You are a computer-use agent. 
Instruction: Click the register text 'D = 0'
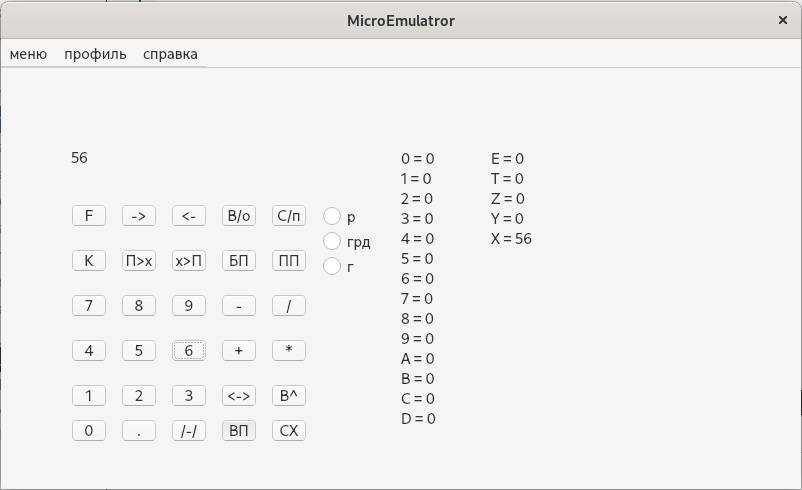coord(418,418)
